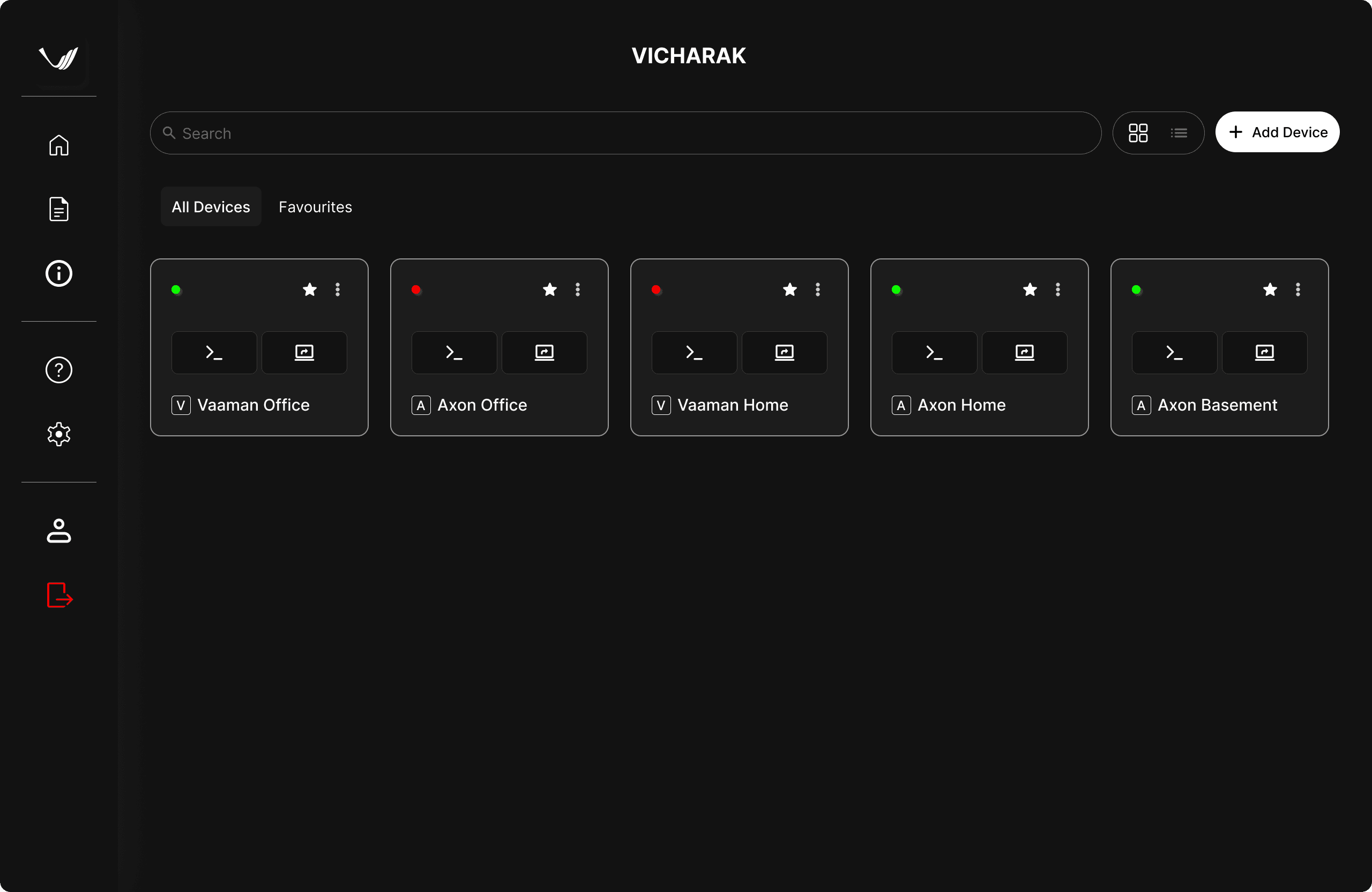
Task: Switch to the Favourites tab
Action: coord(315,207)
